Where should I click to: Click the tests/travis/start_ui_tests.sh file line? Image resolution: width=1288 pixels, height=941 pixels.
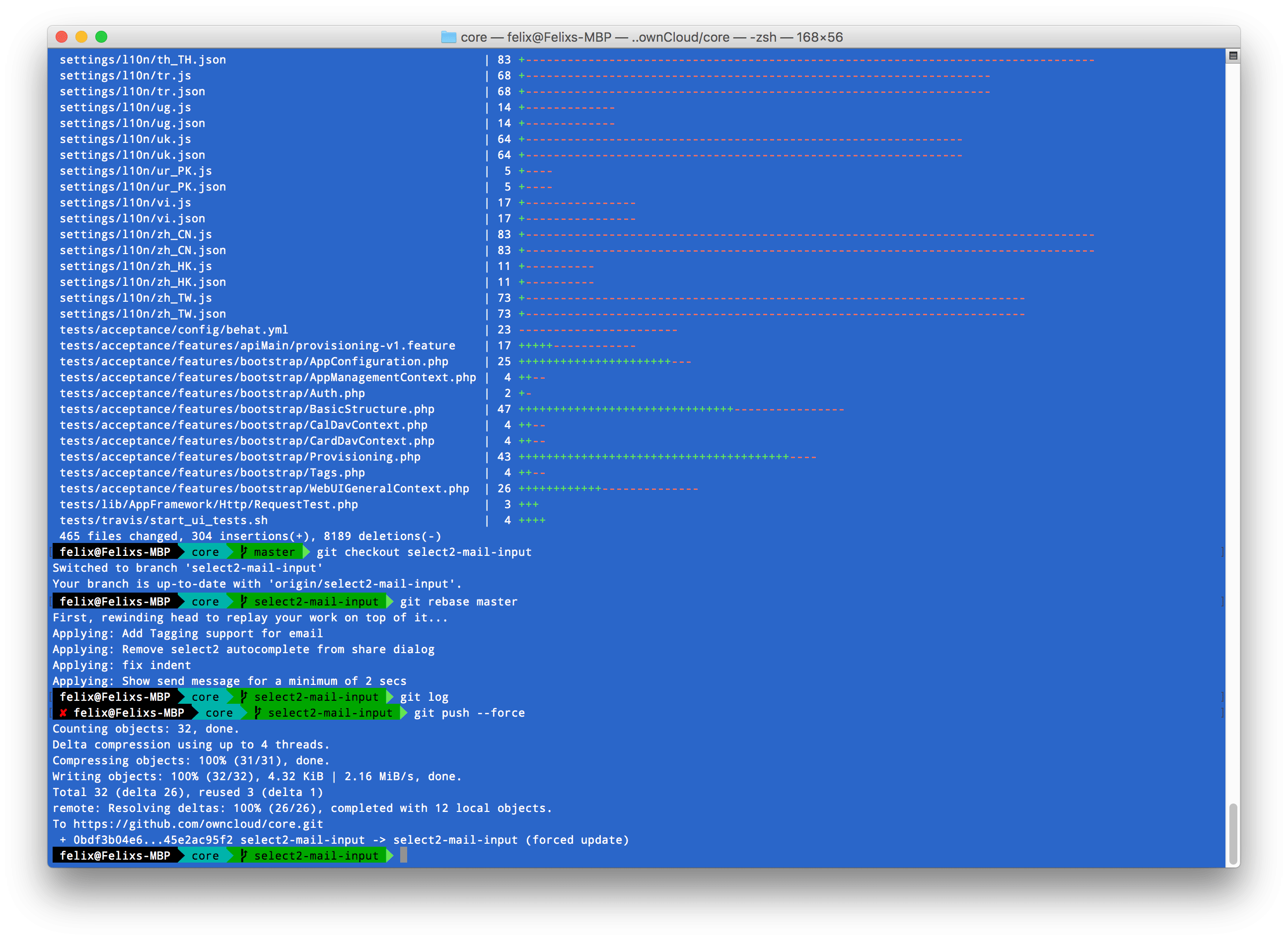pyautogui.click(x=163, y=520)
